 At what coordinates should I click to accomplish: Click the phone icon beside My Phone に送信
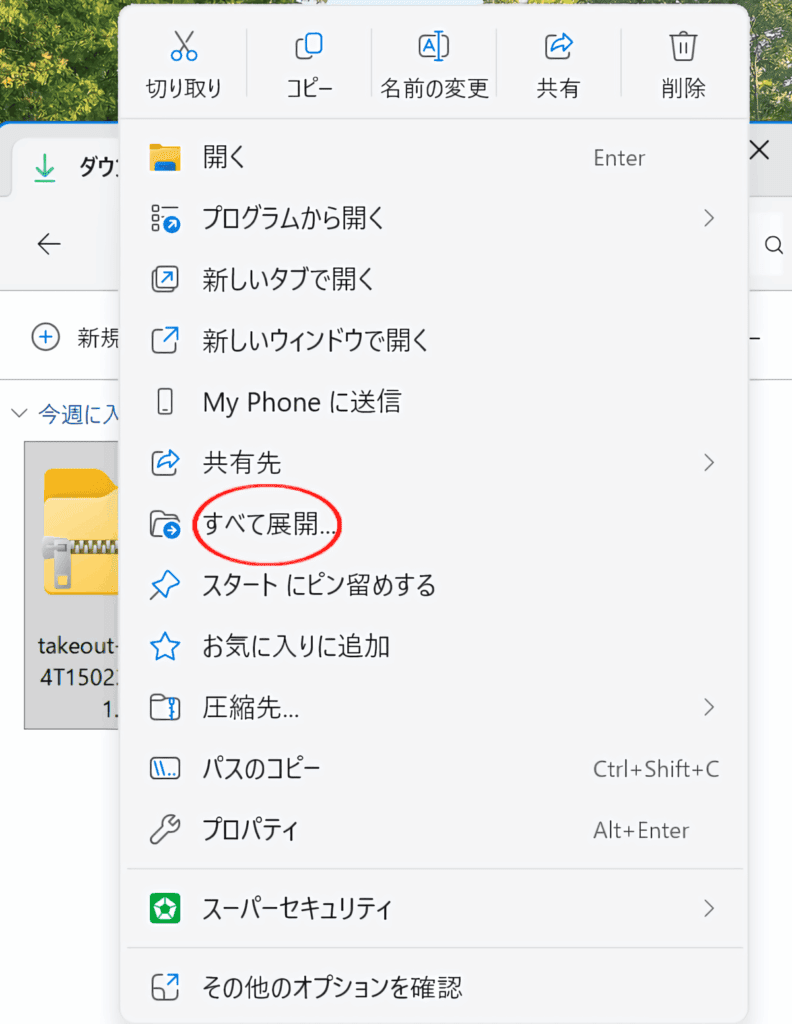pos(165,402)
